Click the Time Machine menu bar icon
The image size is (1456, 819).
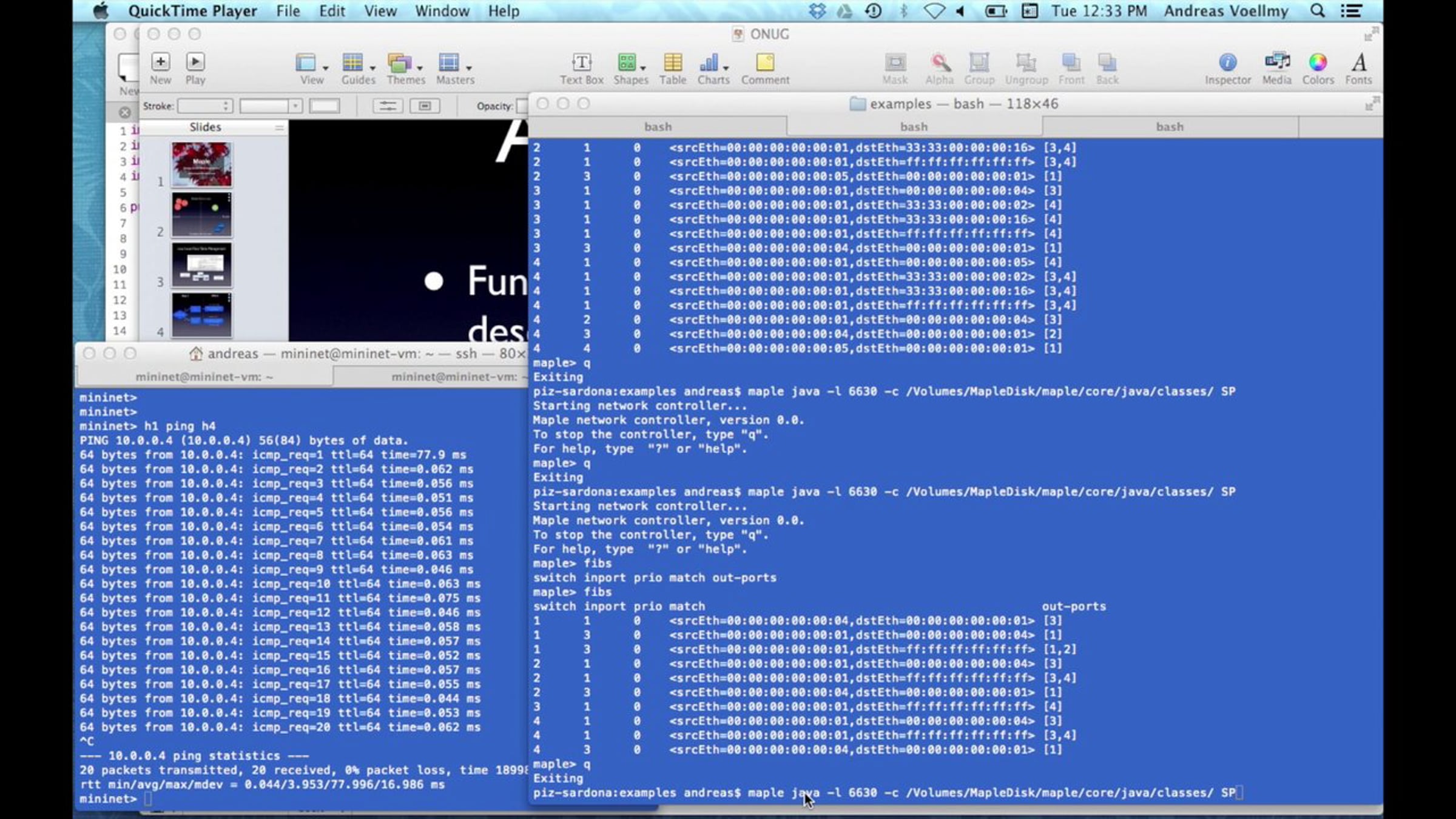click(x=873, y=11)
